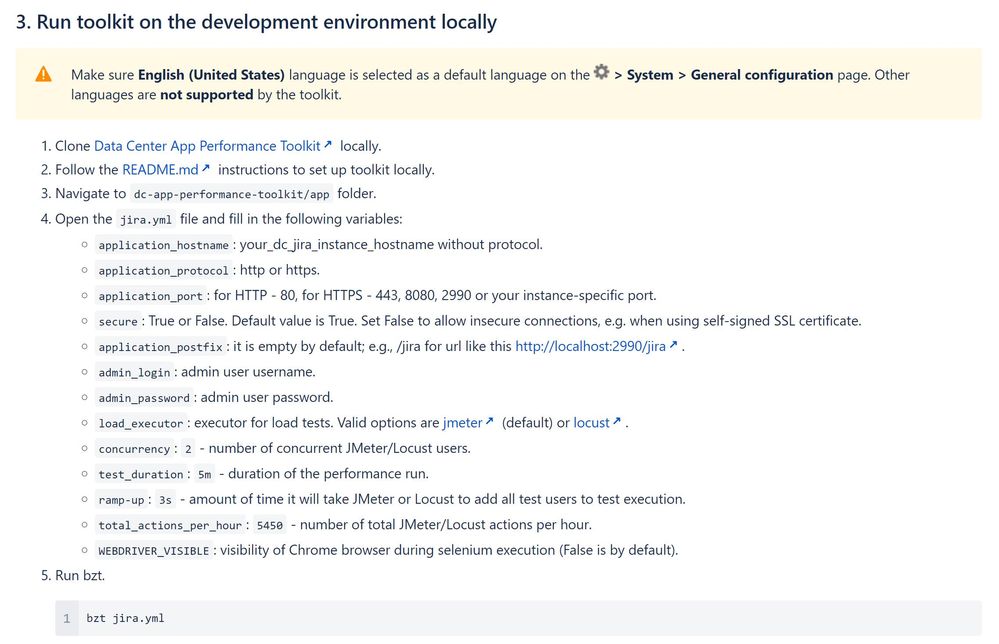This screenshot has height=644, width=999.
Task: Click the warning triangle icon in the note
Action: coord(43,75)
